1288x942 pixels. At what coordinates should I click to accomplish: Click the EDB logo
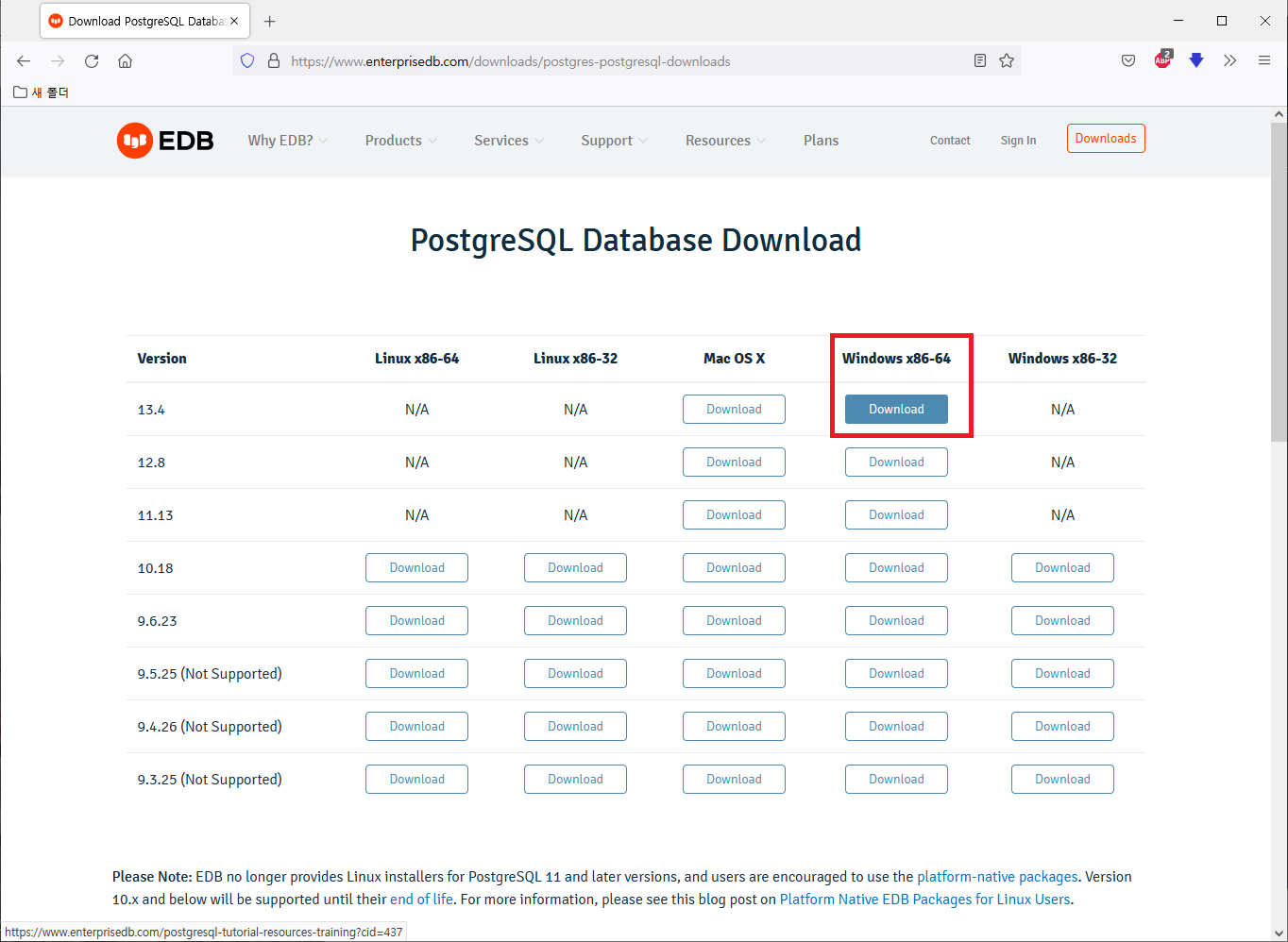(x=165, y=141)
